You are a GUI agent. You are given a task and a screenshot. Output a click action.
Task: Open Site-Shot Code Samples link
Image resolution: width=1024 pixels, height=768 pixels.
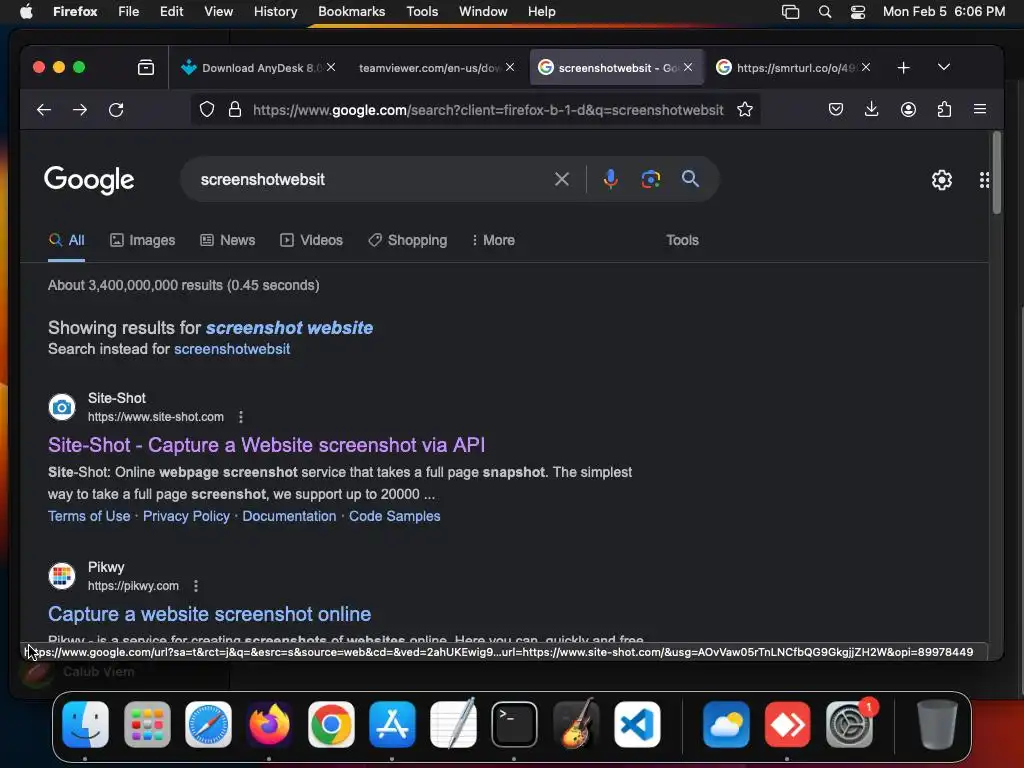pos(394,516)
